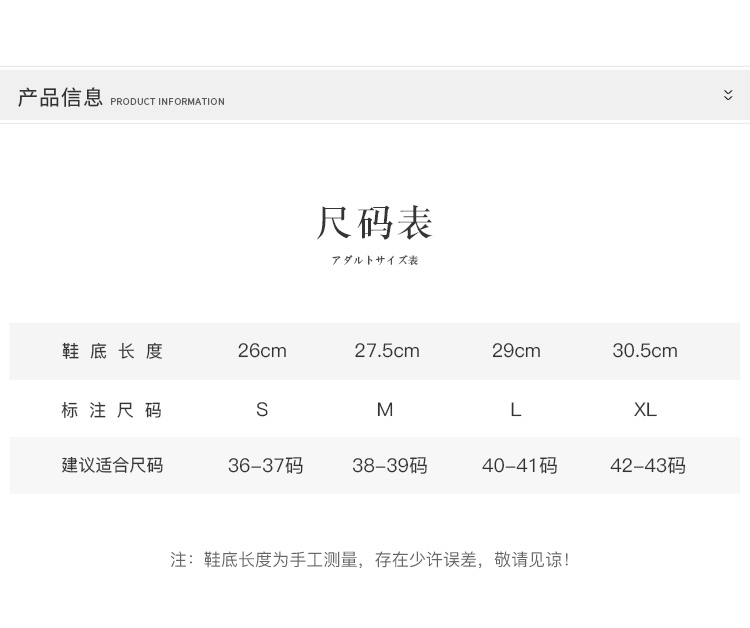Select the 26cm cell
The width and height of the screenshot is (750, 628).
click(262, 351)
